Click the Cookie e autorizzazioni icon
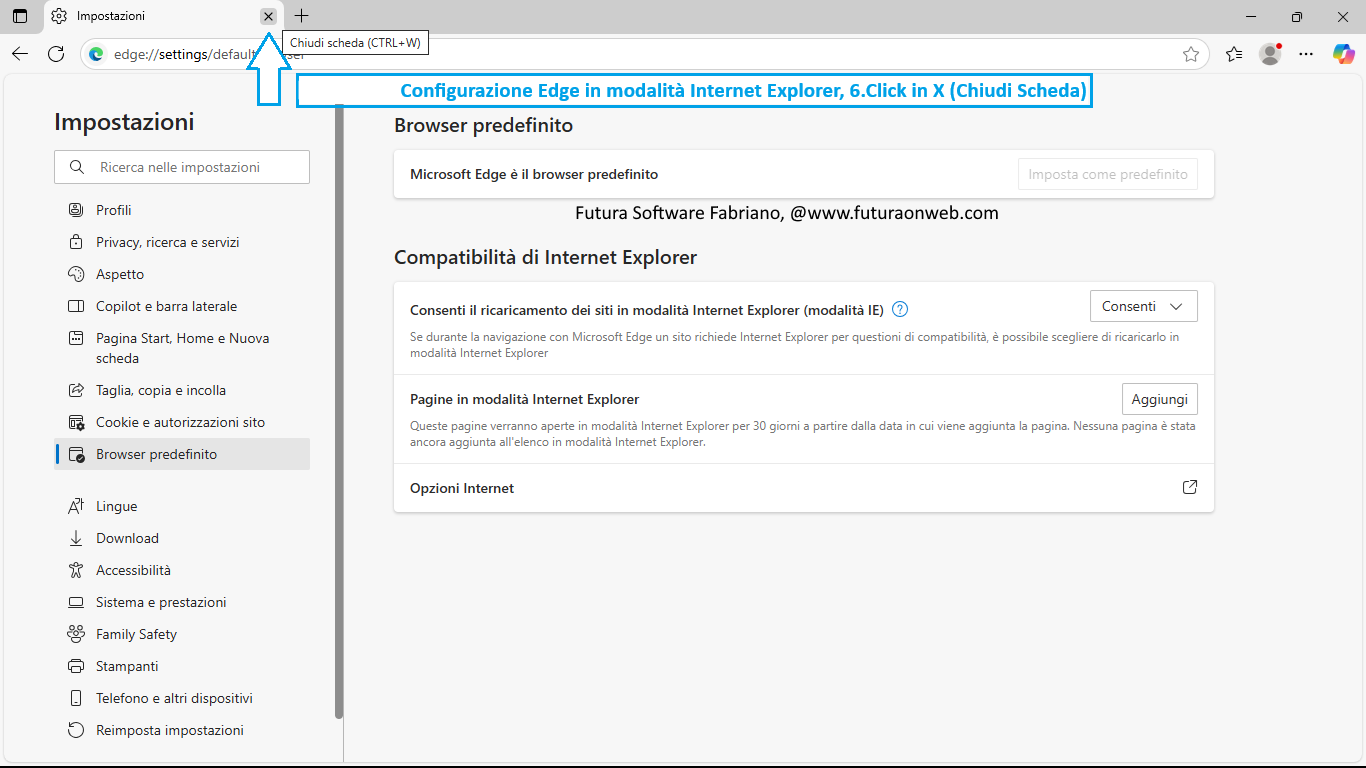Screen dimensions: 1366x768 point(76,422)
